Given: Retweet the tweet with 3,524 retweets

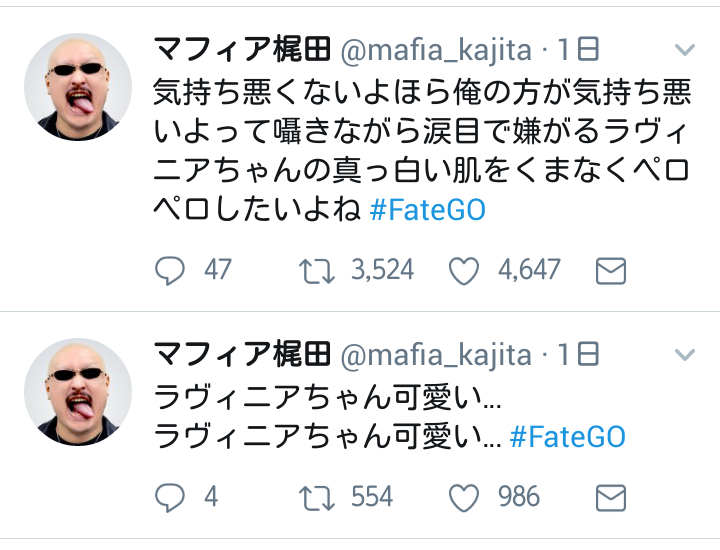Looking at the screenshot, I should coord(316,270).
